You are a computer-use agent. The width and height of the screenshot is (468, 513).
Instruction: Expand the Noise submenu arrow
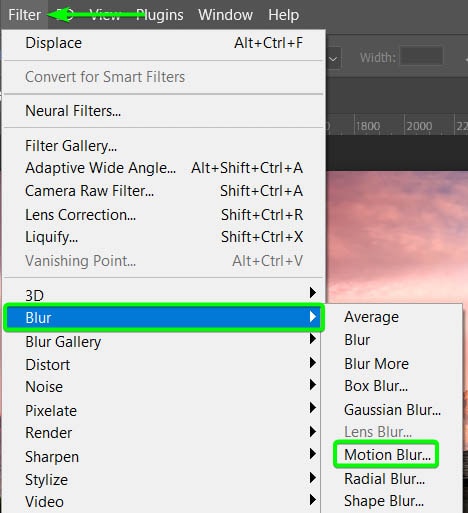(x=312, y=385)
